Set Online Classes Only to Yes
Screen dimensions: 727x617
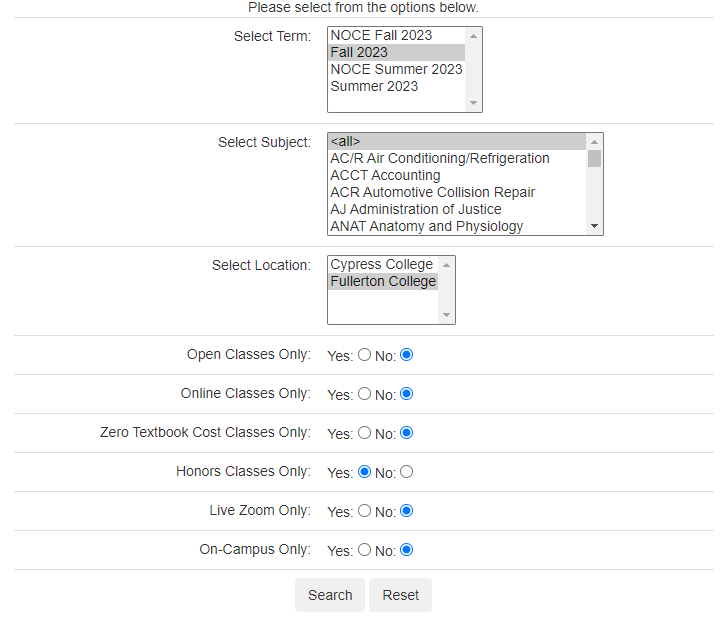coord(364,394)
